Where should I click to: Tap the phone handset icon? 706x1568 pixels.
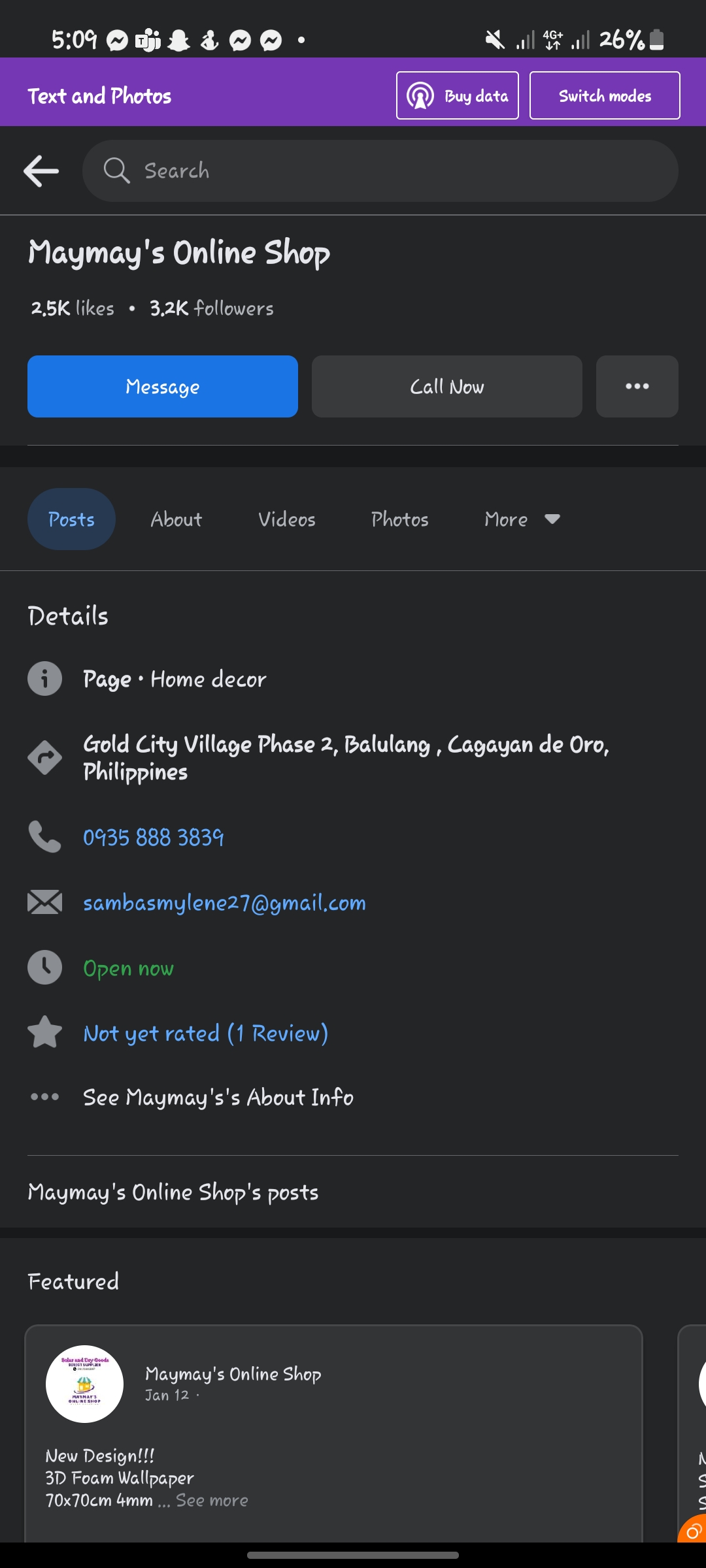point(44,837)
